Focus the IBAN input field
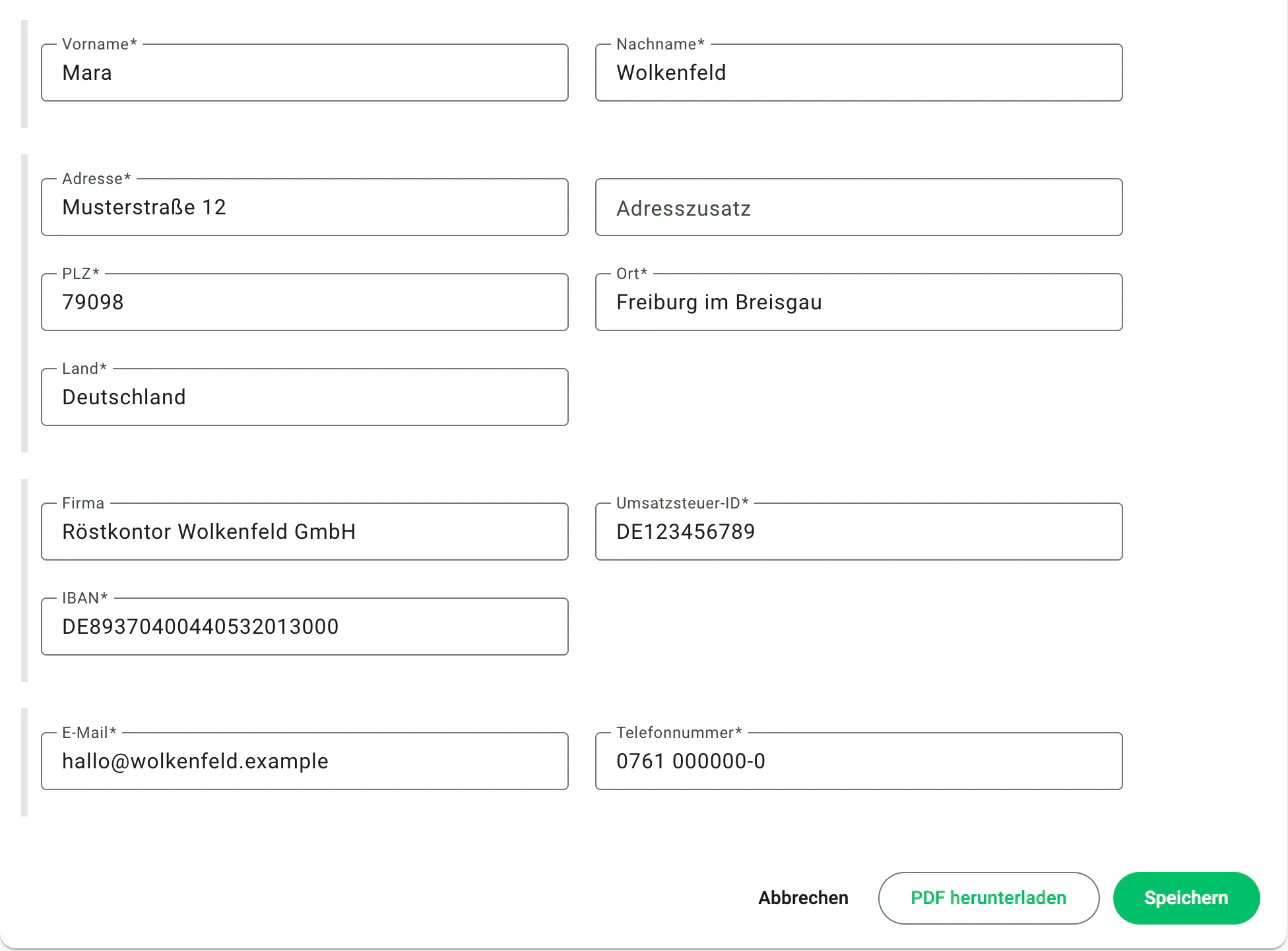Screen dimensions: 1288x951 [305, 626]
